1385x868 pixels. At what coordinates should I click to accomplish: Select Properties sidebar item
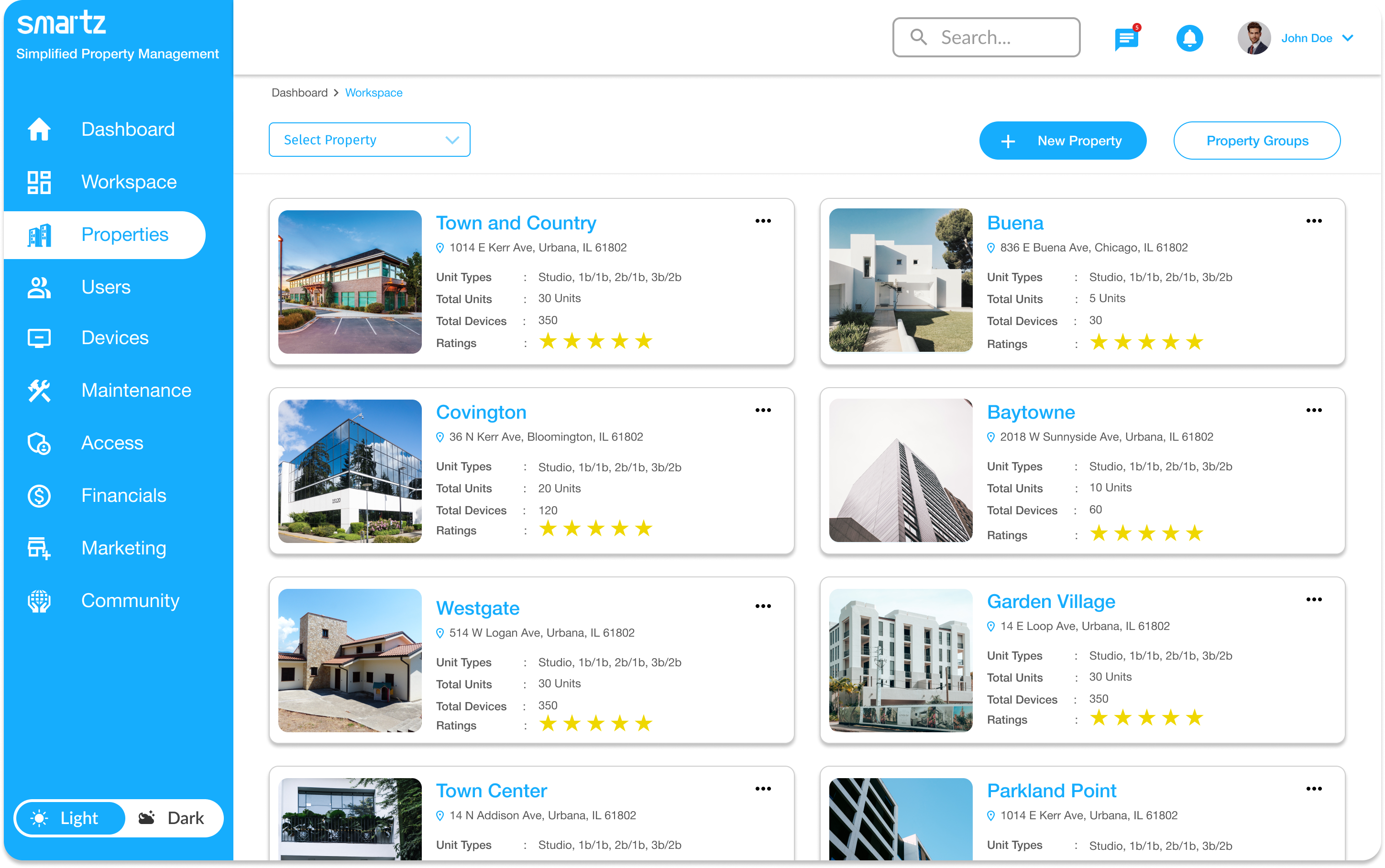tap(105, 235)
